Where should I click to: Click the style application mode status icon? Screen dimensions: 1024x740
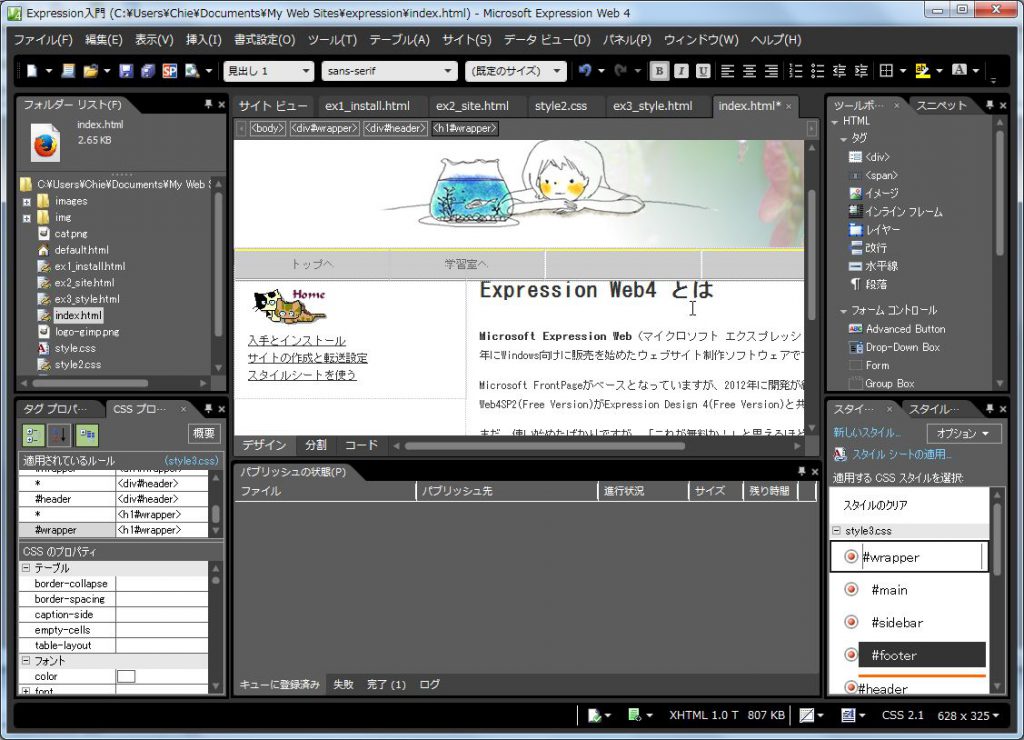[x=848, y=716]
